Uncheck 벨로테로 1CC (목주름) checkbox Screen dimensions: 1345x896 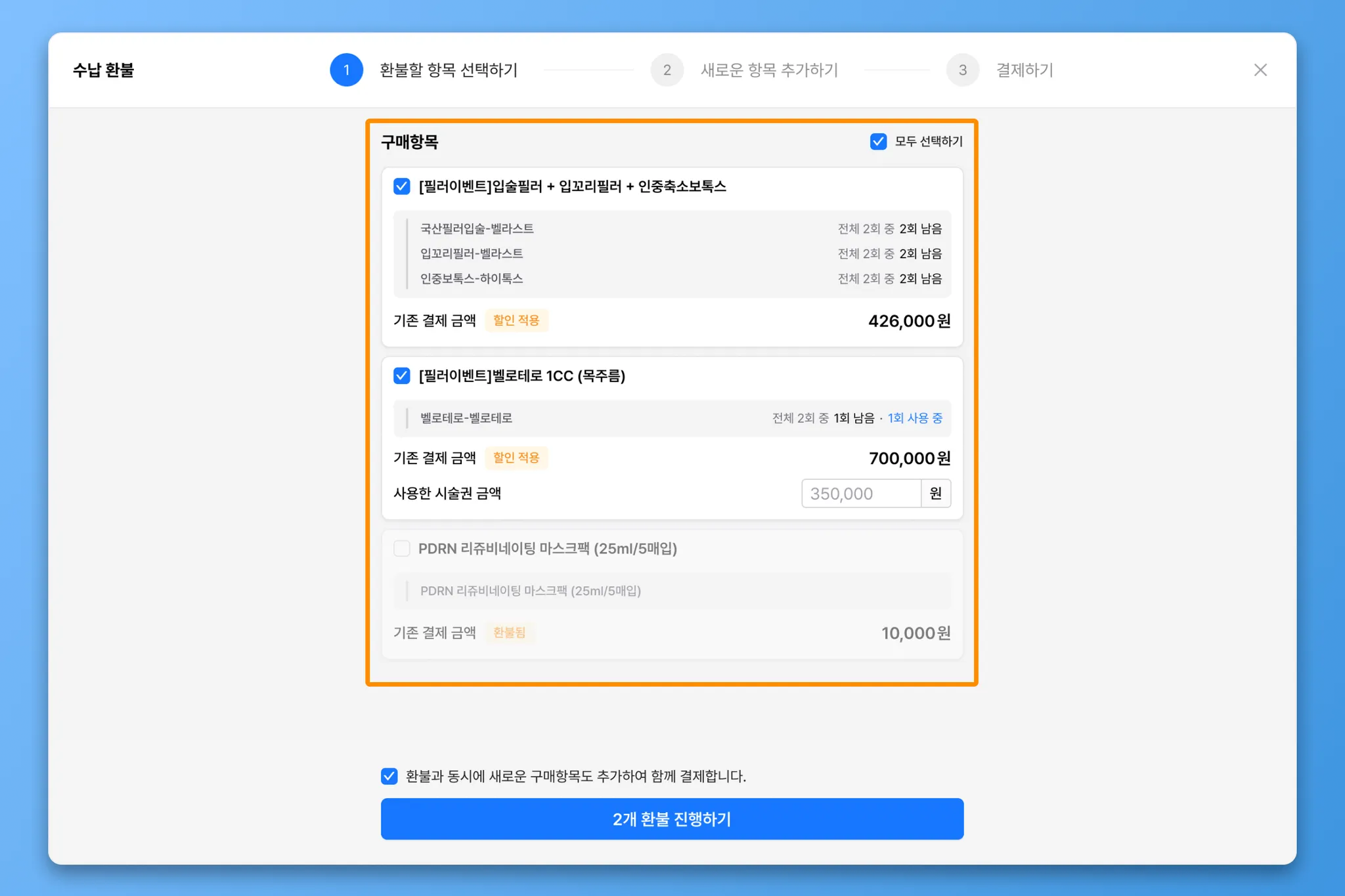tap(402, 376)
